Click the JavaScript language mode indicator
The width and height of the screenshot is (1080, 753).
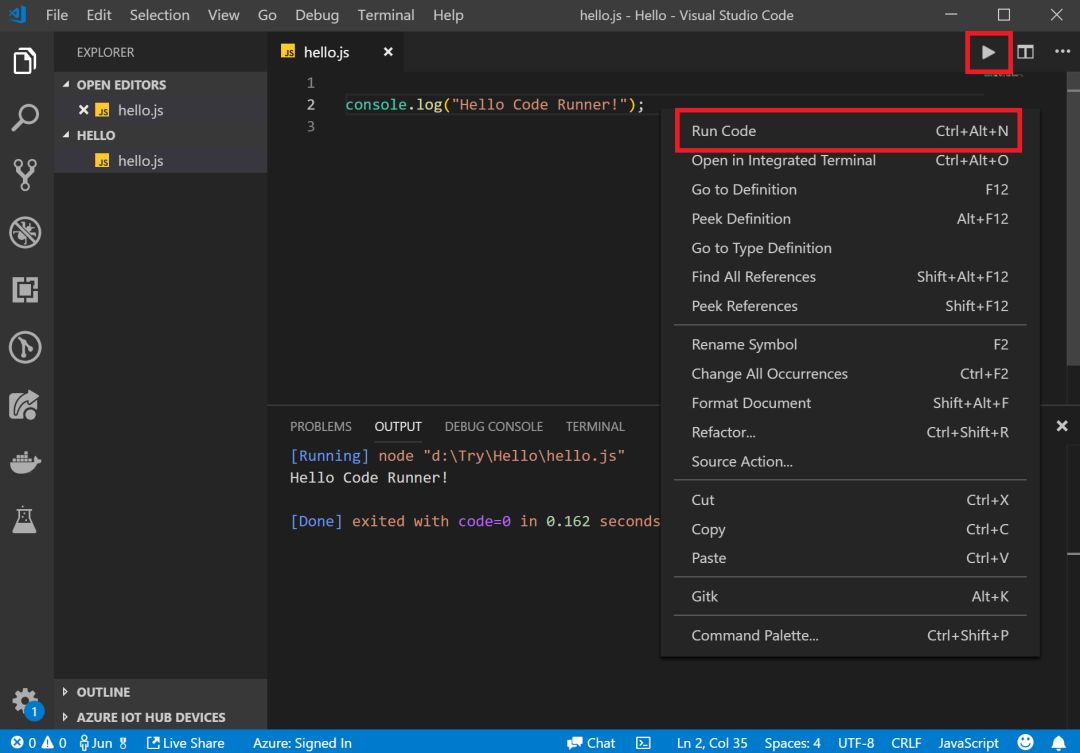967,743
